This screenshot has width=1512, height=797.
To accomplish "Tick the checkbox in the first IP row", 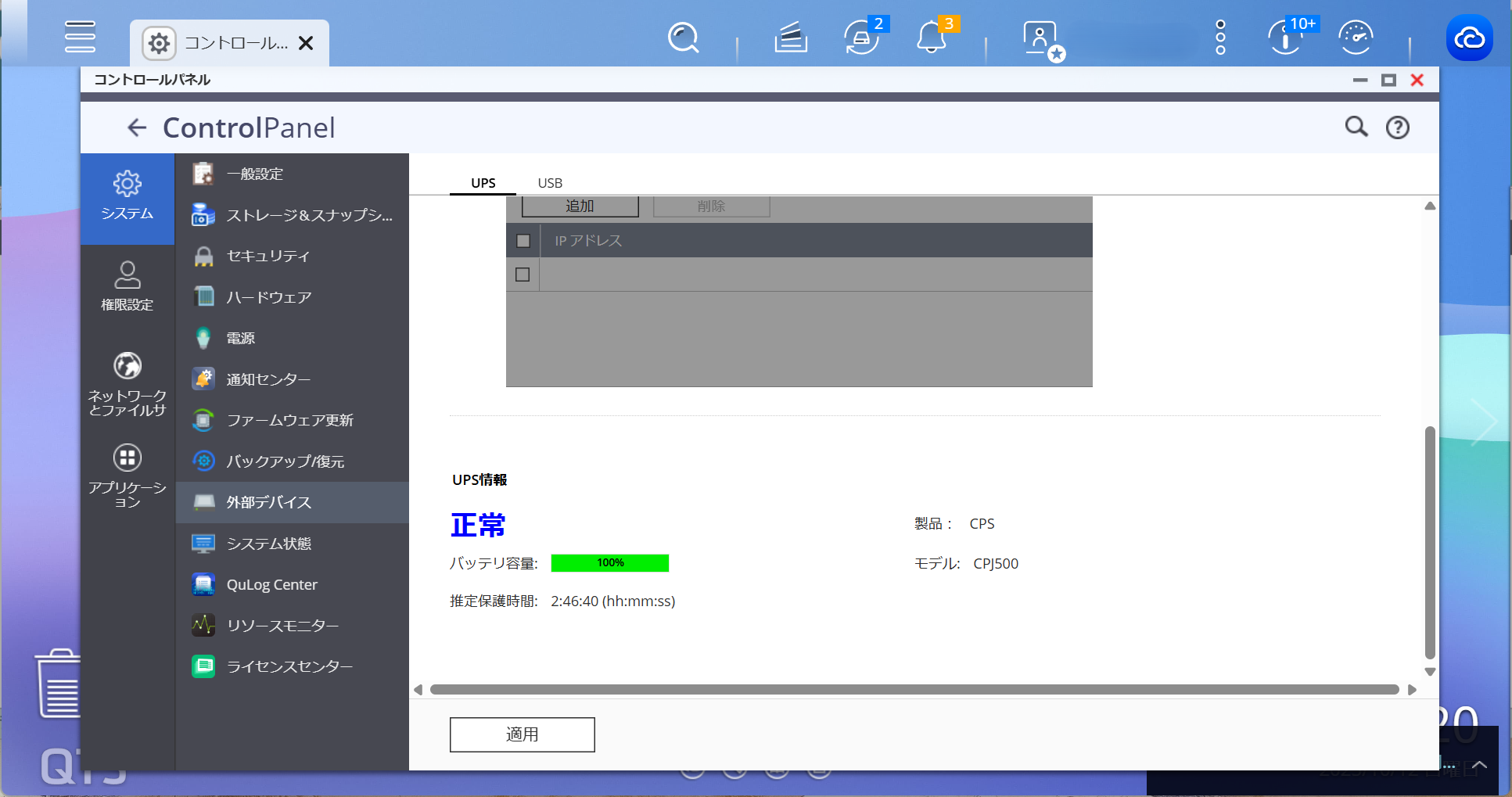I will click(x=523, y=275).
